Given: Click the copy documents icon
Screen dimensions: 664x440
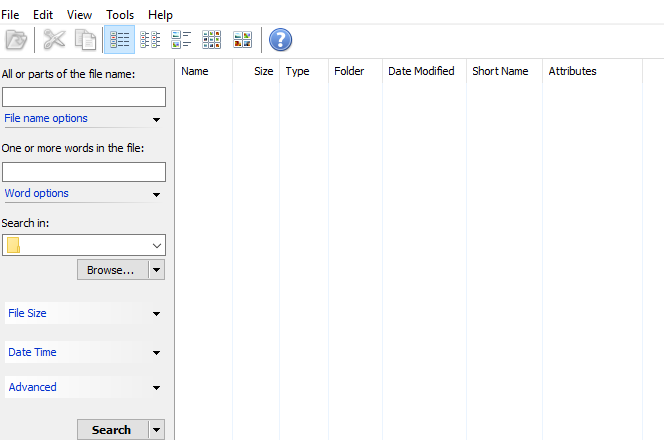Looking at the screenshot, I should click(x=86, y=40).
